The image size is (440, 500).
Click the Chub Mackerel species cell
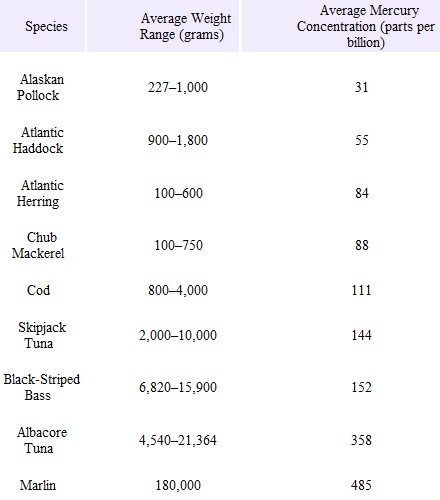click(38, 245)
